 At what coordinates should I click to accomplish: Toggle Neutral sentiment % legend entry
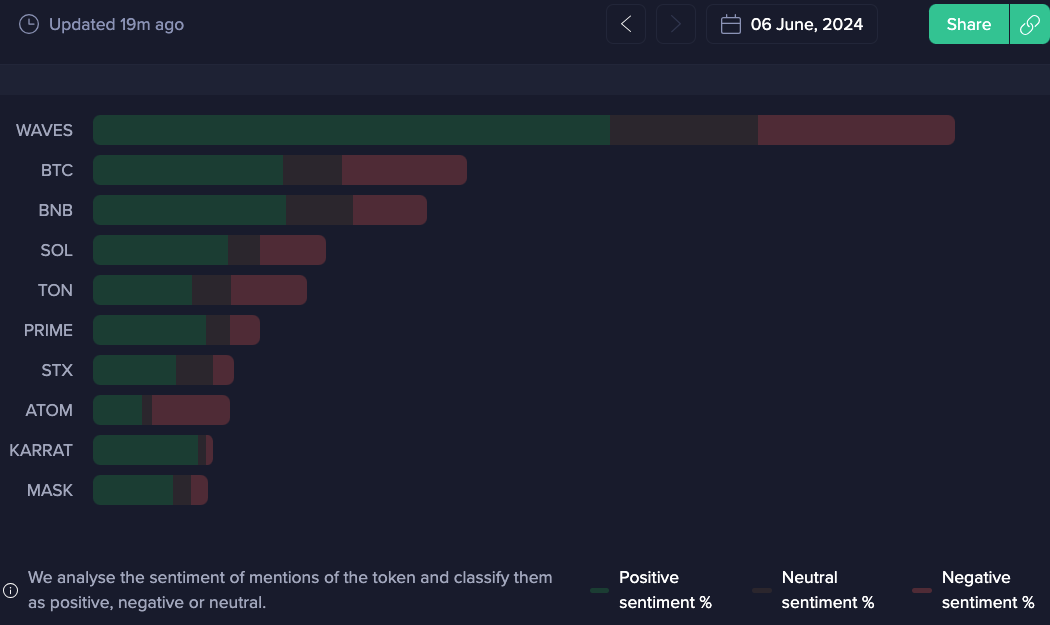point(814,590)
